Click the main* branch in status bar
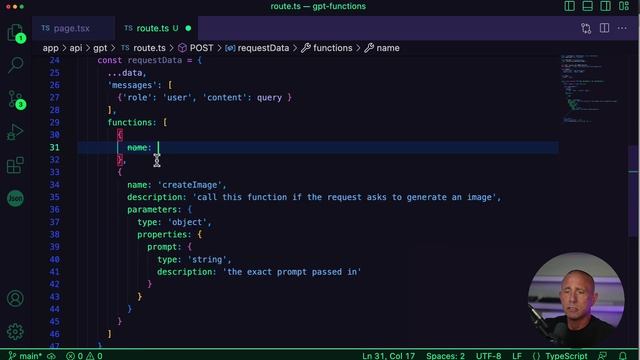The image size is (640, 360). tap(25, 356)
